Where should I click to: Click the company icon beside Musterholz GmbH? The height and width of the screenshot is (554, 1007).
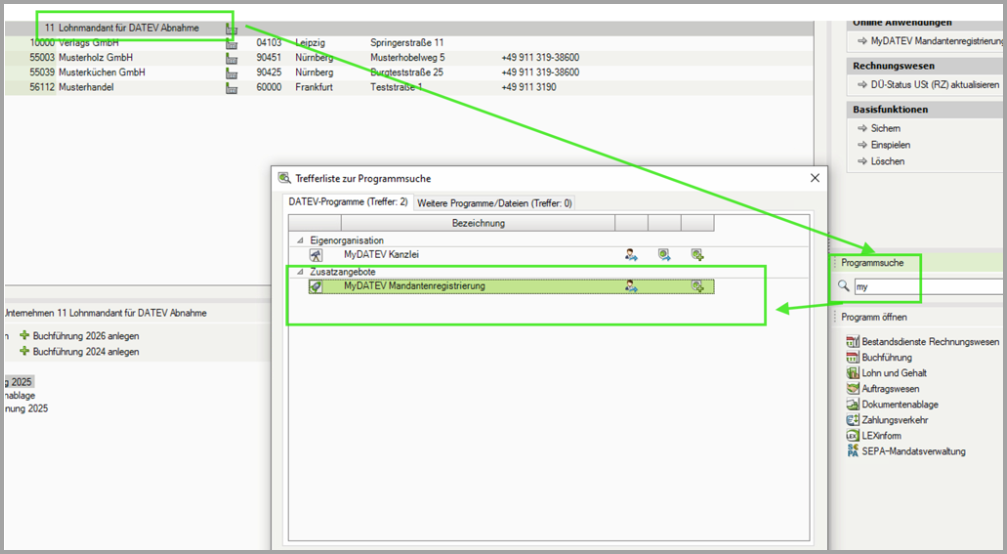(232, 58)
